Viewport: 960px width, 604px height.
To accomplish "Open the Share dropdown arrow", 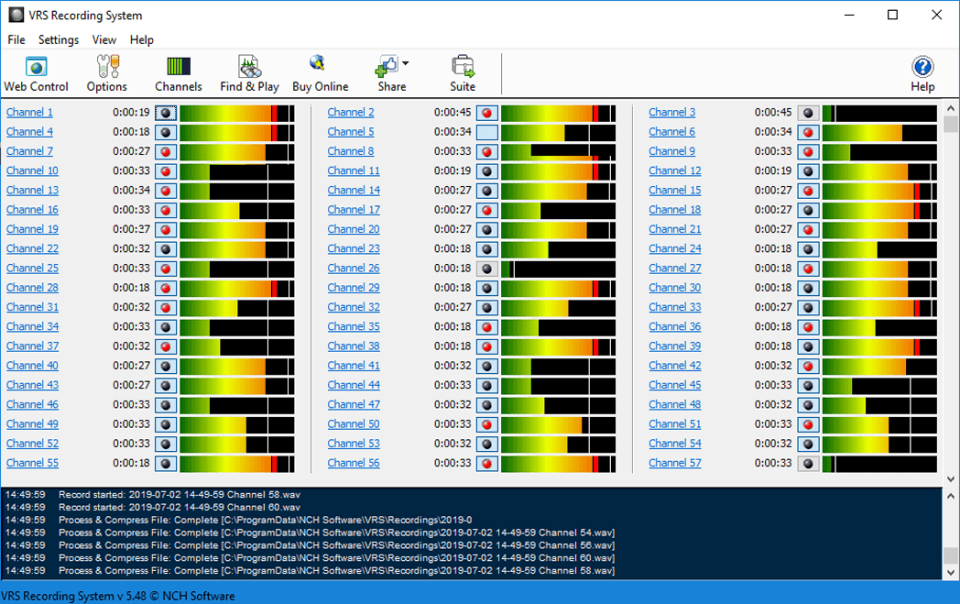I will 403,63.
